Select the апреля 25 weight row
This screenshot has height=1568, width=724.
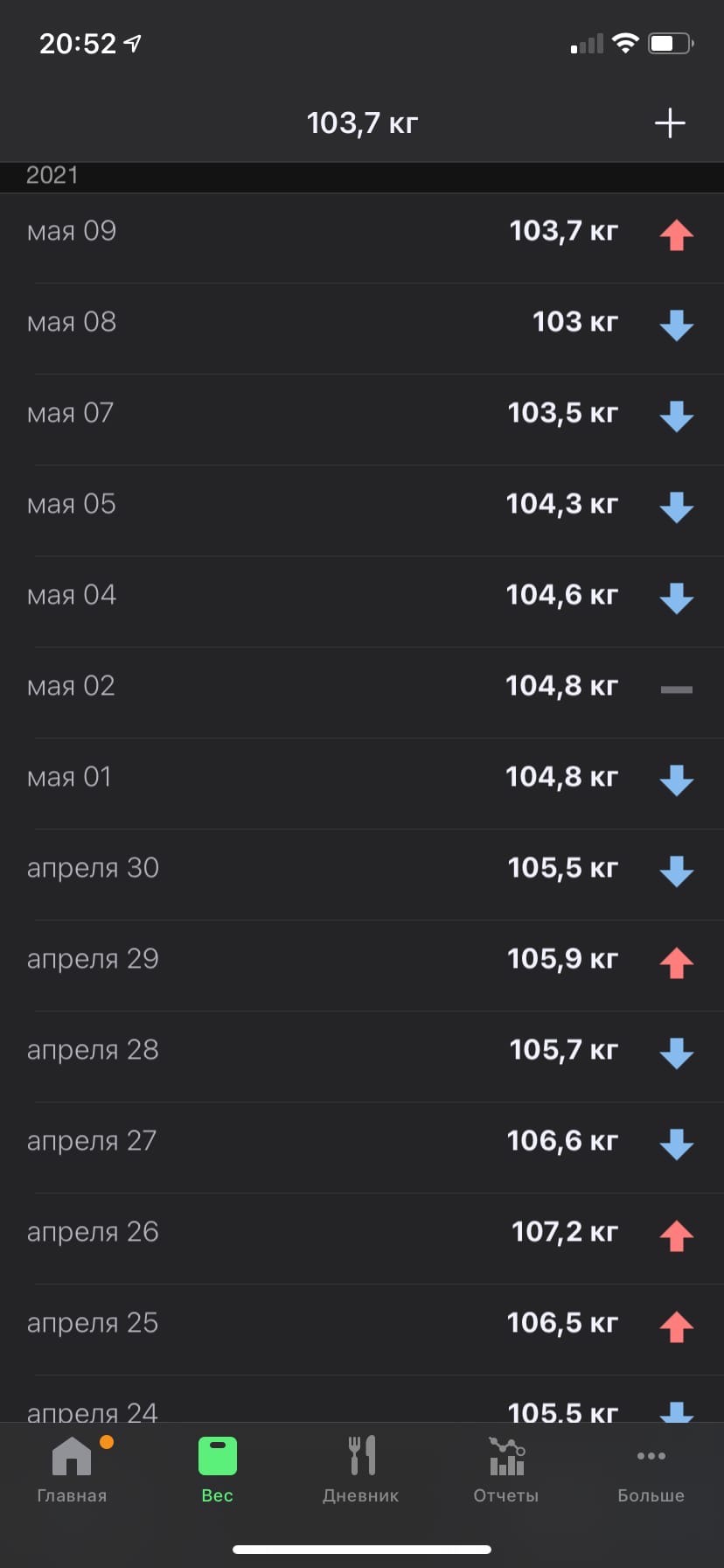click(362, 1323)
